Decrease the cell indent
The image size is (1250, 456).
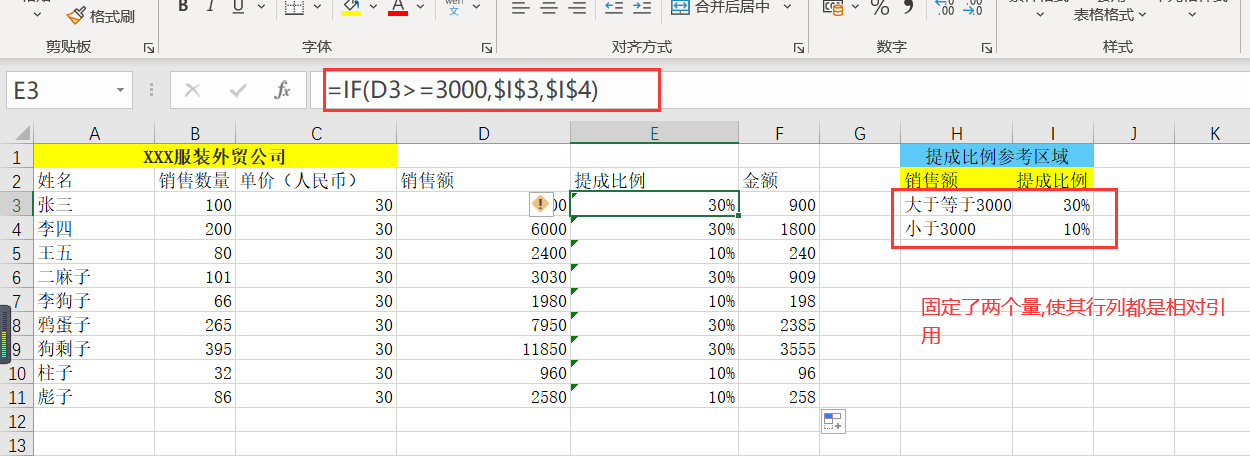614,8
